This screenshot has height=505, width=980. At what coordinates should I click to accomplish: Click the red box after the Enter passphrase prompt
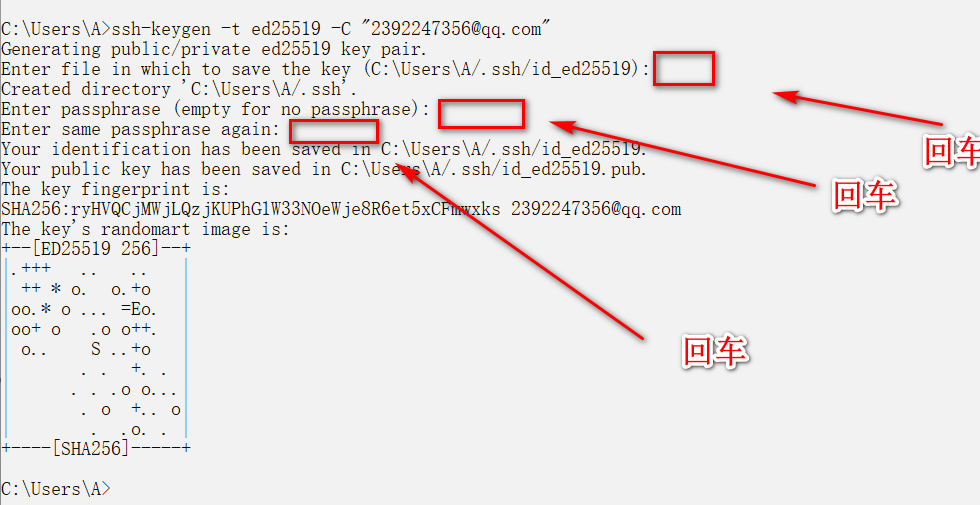point(481,114)
